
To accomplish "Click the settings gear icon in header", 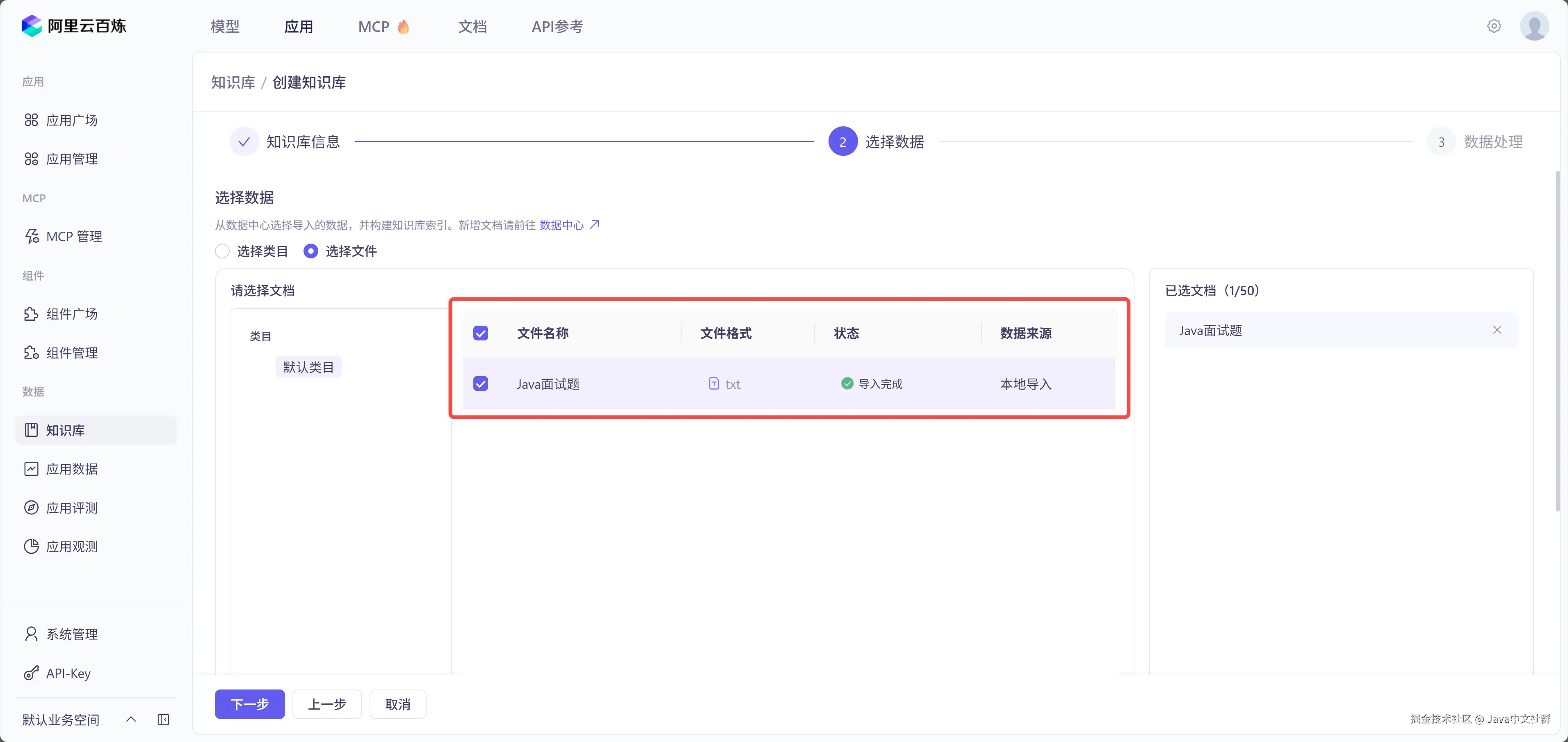I will [1494, 26].
